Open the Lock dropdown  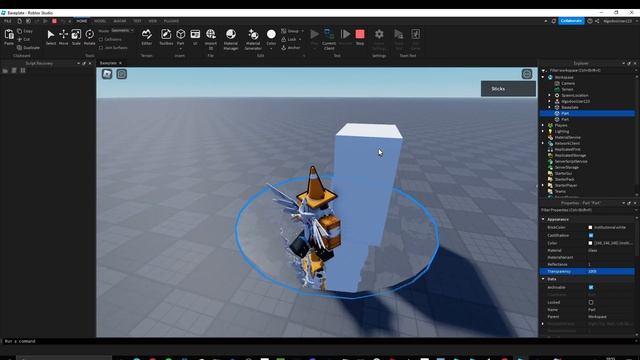tap(291, 39)
